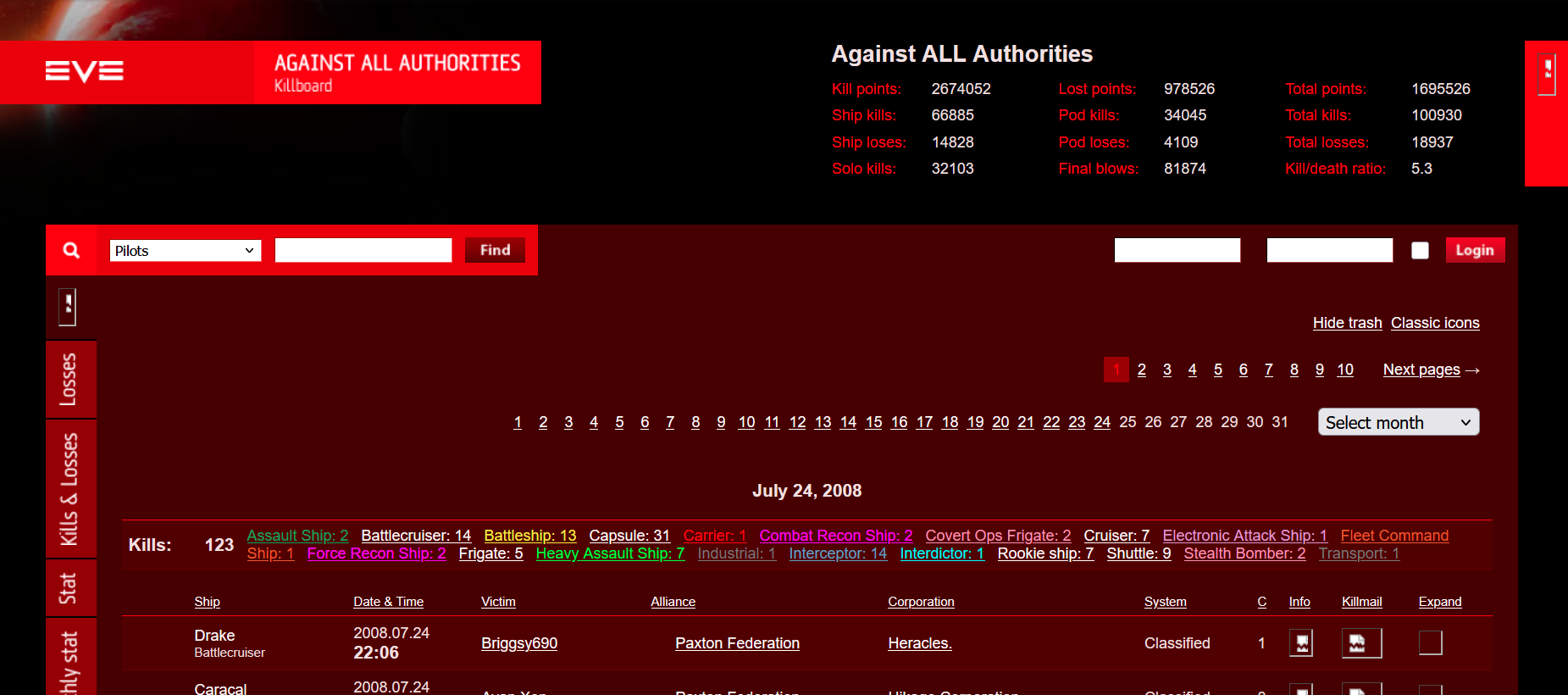Image resolution: width=1568 pixels, height=695 pixels.
Task: Filter kills by Industrial: 1
Action: (x=736, y=553)
